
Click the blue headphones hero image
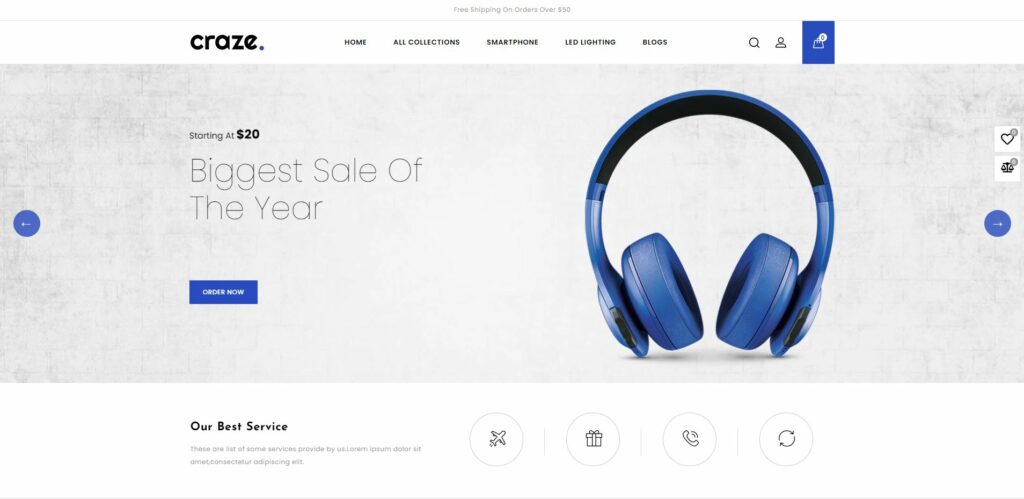click(709, 224)
